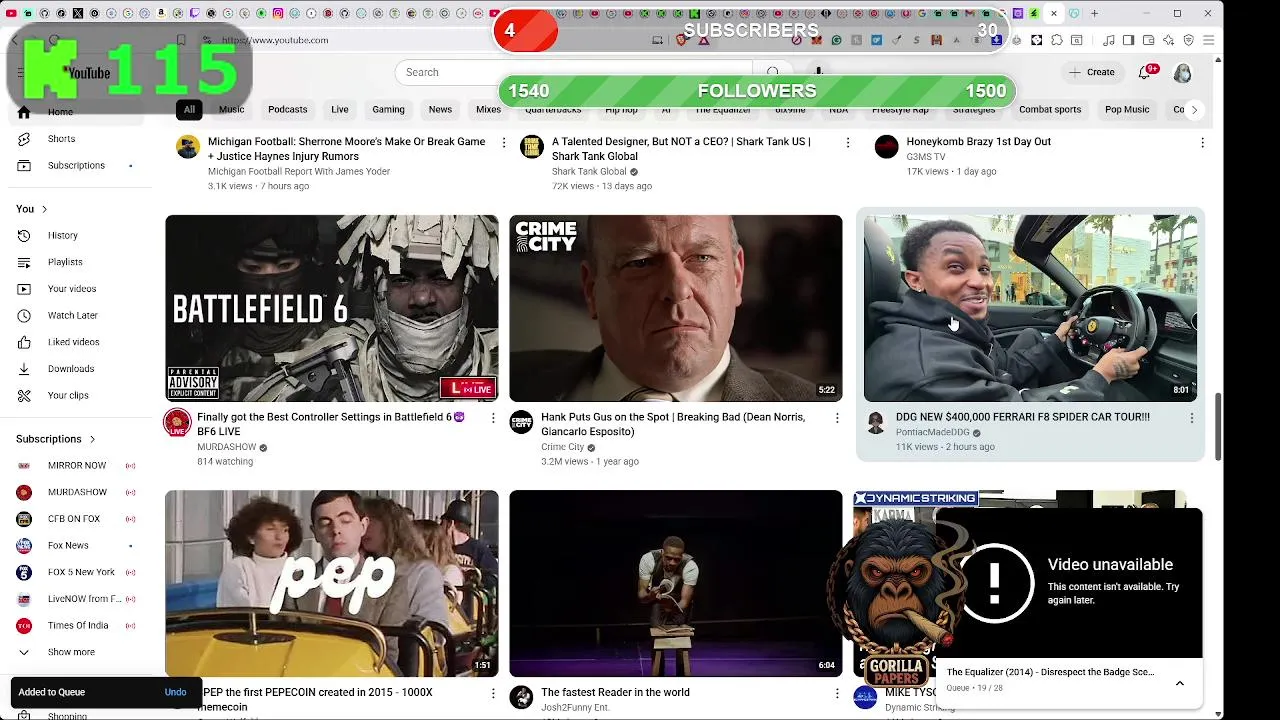
Task: Select the News filter chip
Action: click(x=440, y=110)
